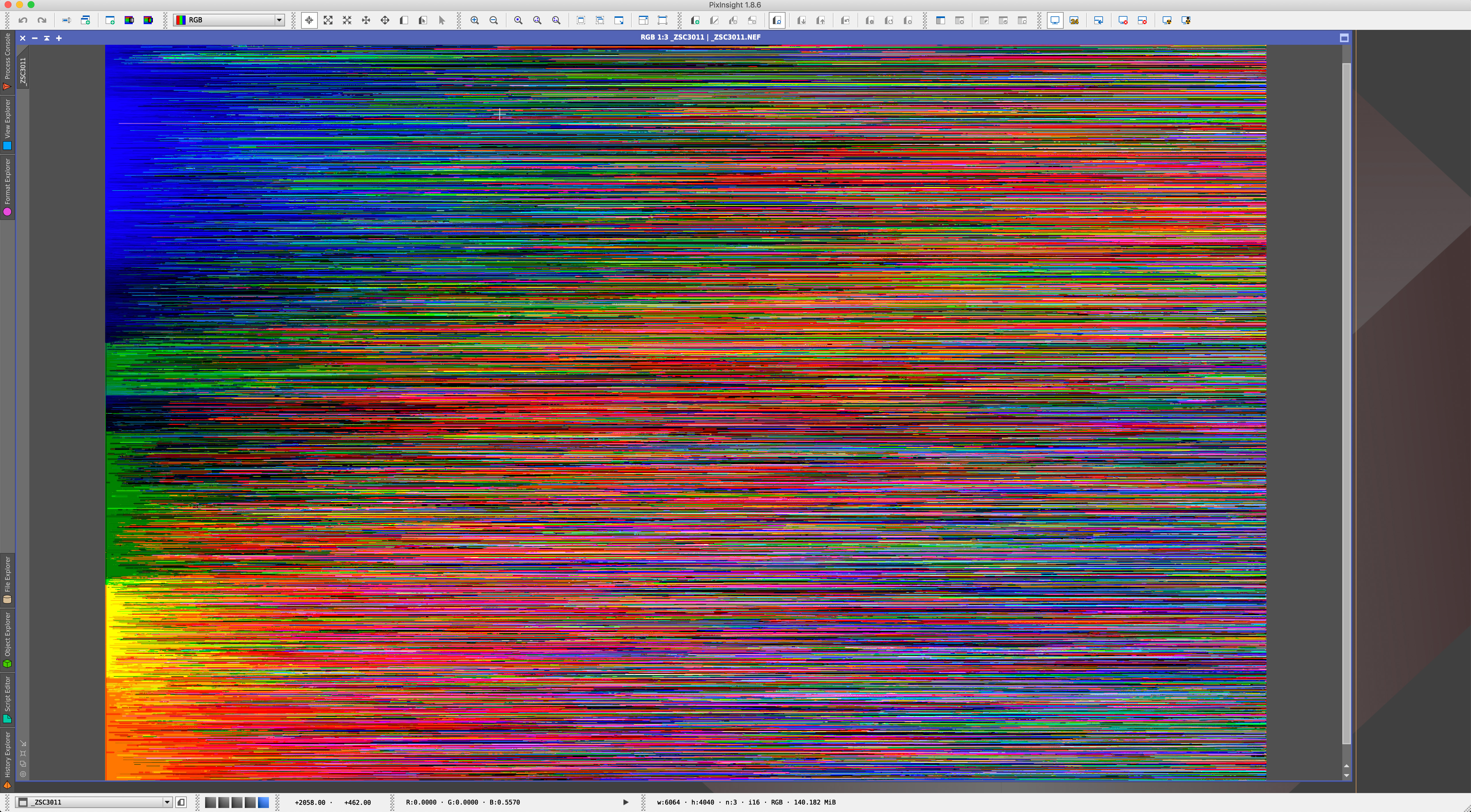Click the Redo arrow icon
Image resolution: width=1471 pixels, height=812 pixels.
(42, 20)
